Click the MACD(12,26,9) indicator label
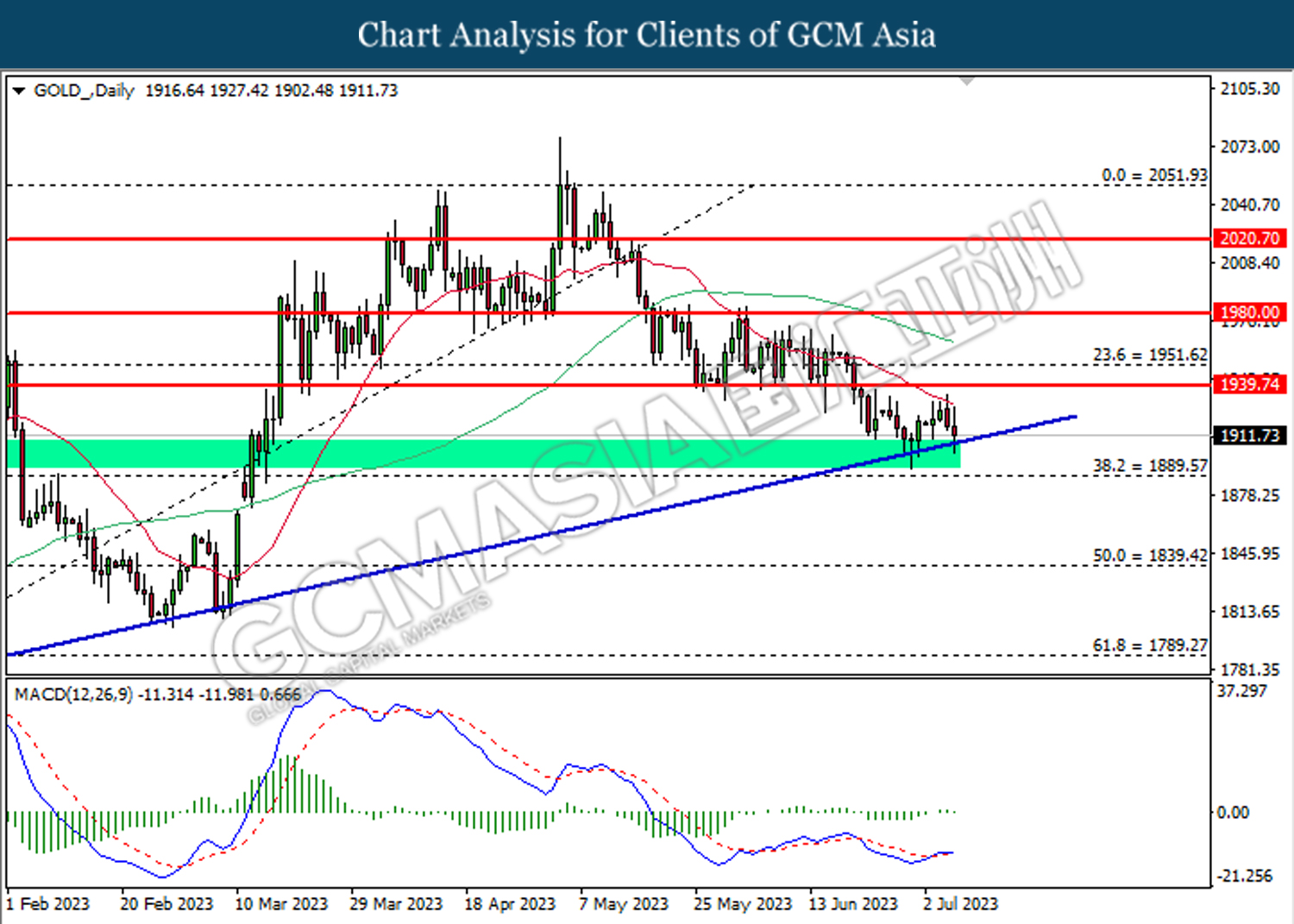 [x=73, y=695]
